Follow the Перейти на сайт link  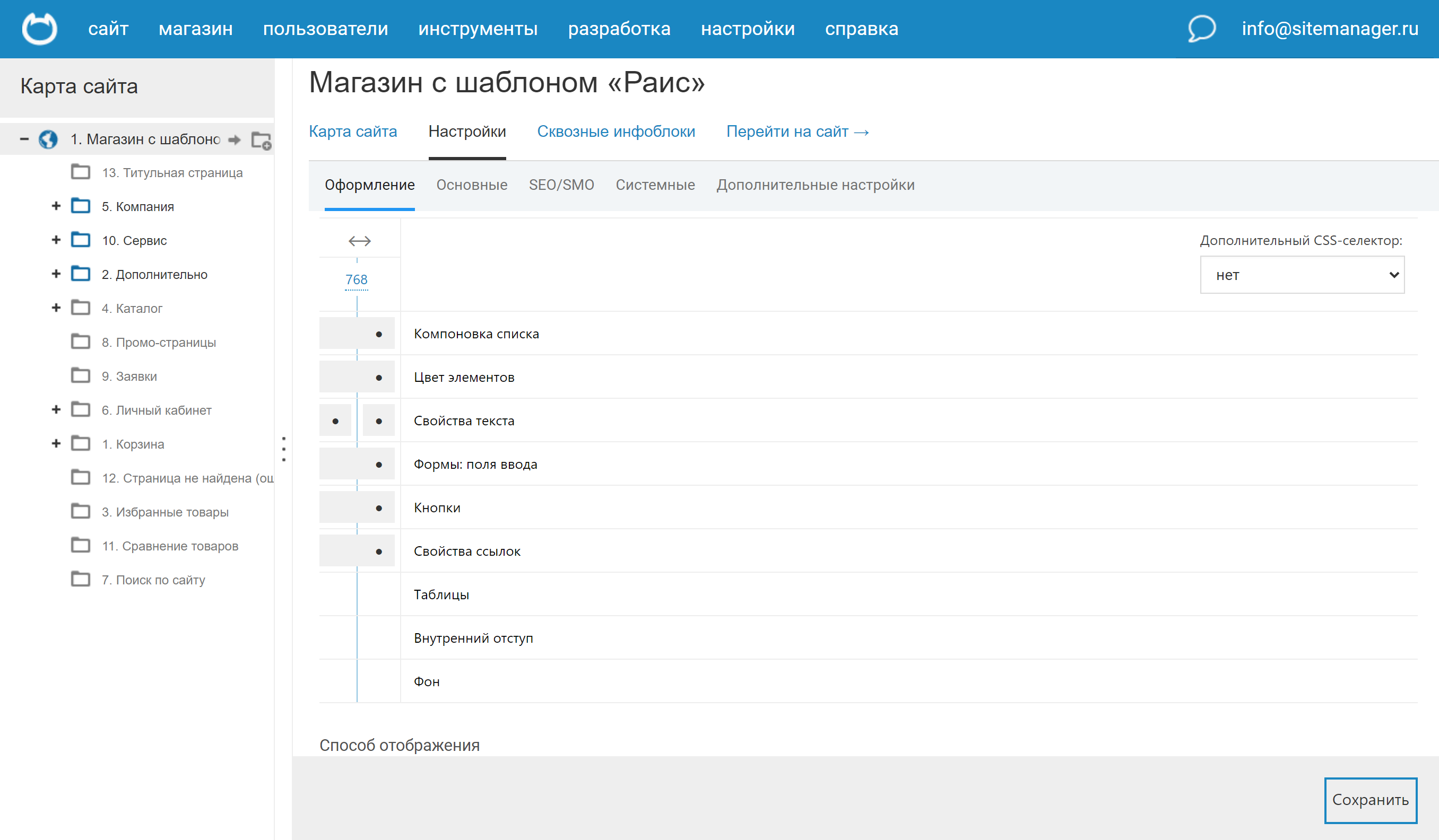pyautogui.click(x=797, y=132)
